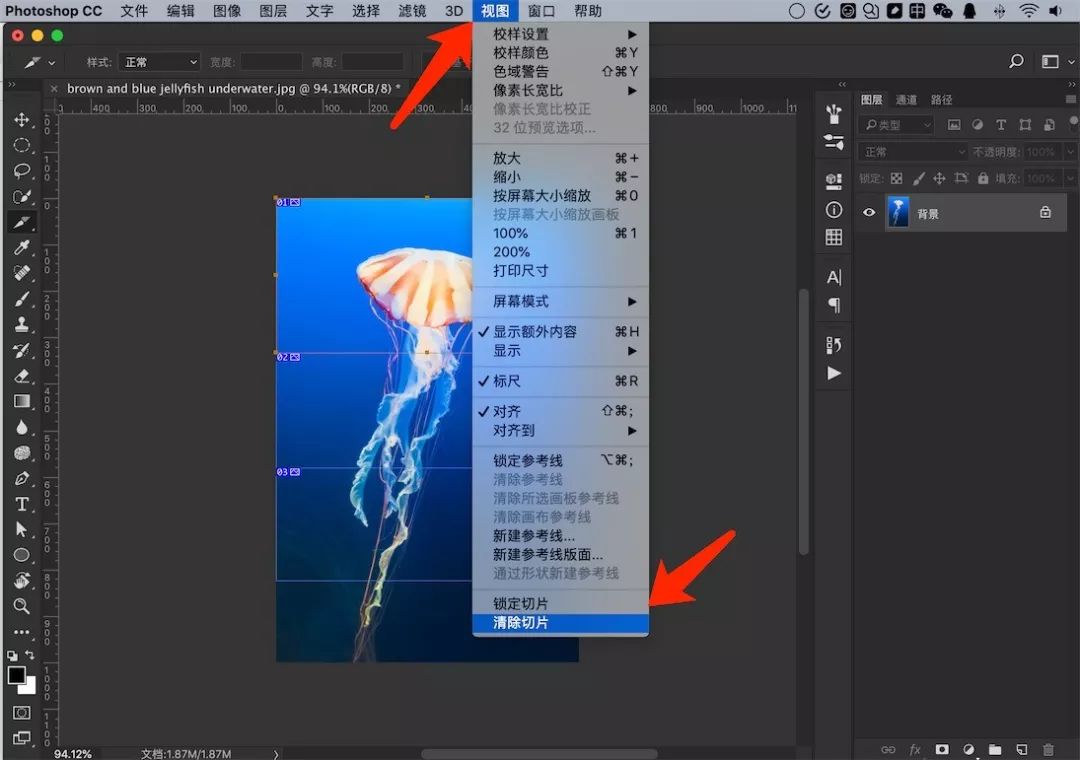Screen dimensions: 1080x760
Task: Switch to the 通道 tab
Action: tap(906, 99)
